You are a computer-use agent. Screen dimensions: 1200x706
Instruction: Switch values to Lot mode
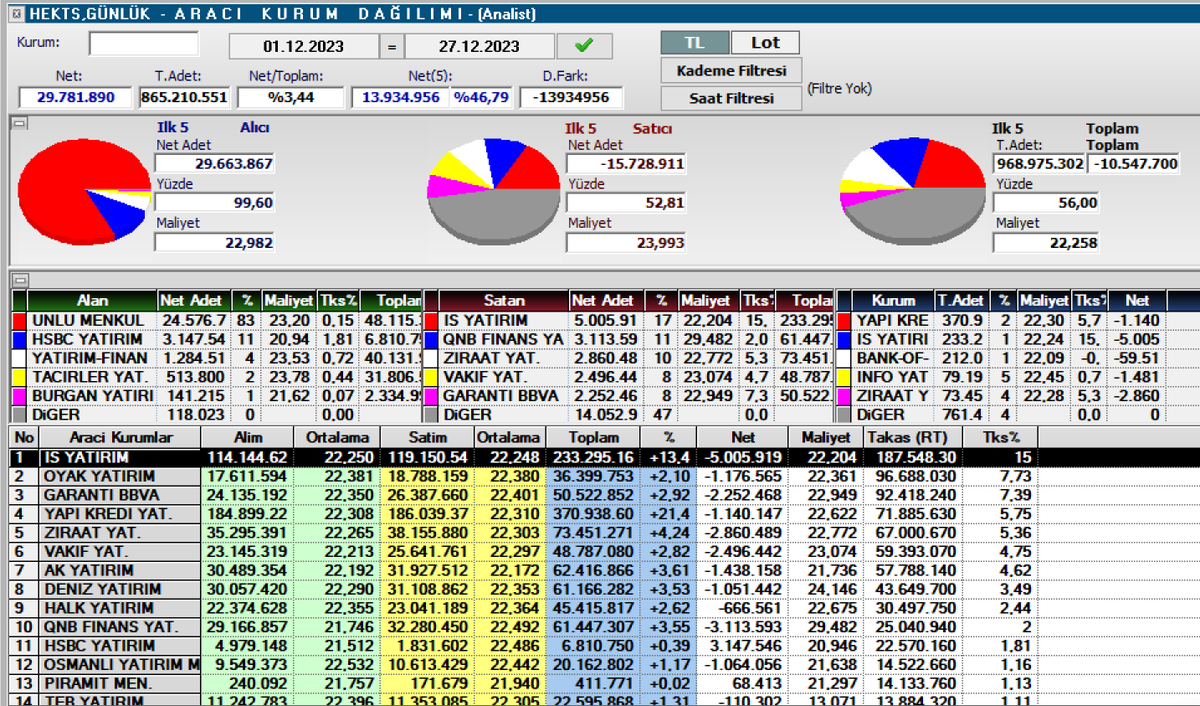(x=765, y=43)
